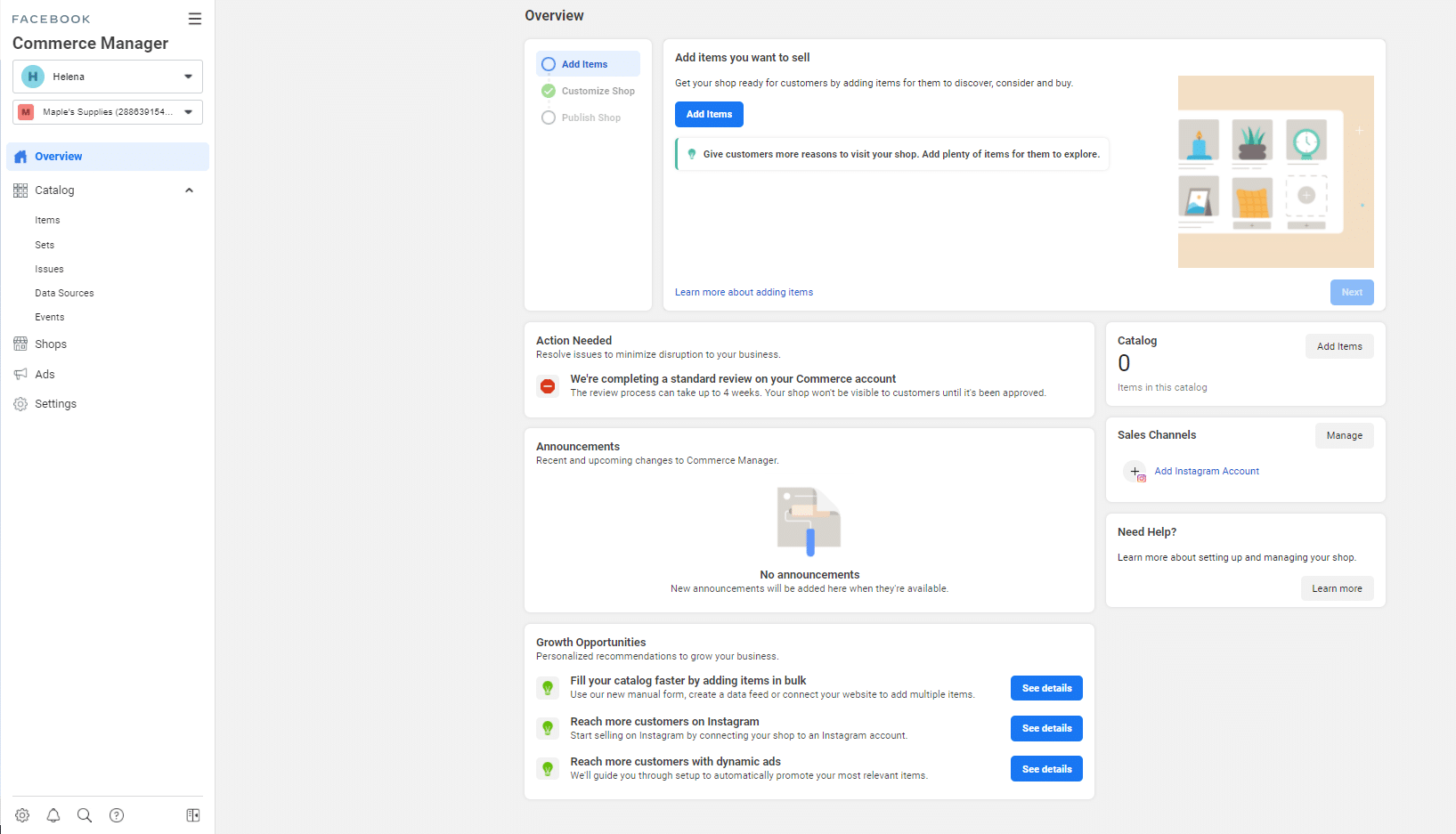Click the blue Add Items button
This screenshot has height=834, width=1456.
[x=709, y=115]
